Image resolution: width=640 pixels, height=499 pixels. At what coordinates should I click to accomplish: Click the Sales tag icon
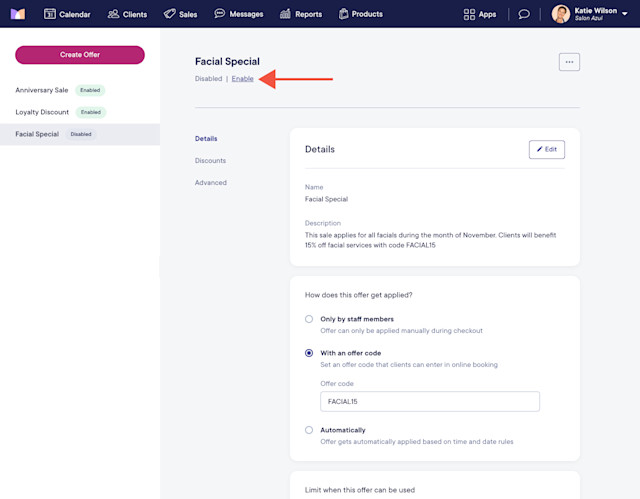[x=169, y=14]
